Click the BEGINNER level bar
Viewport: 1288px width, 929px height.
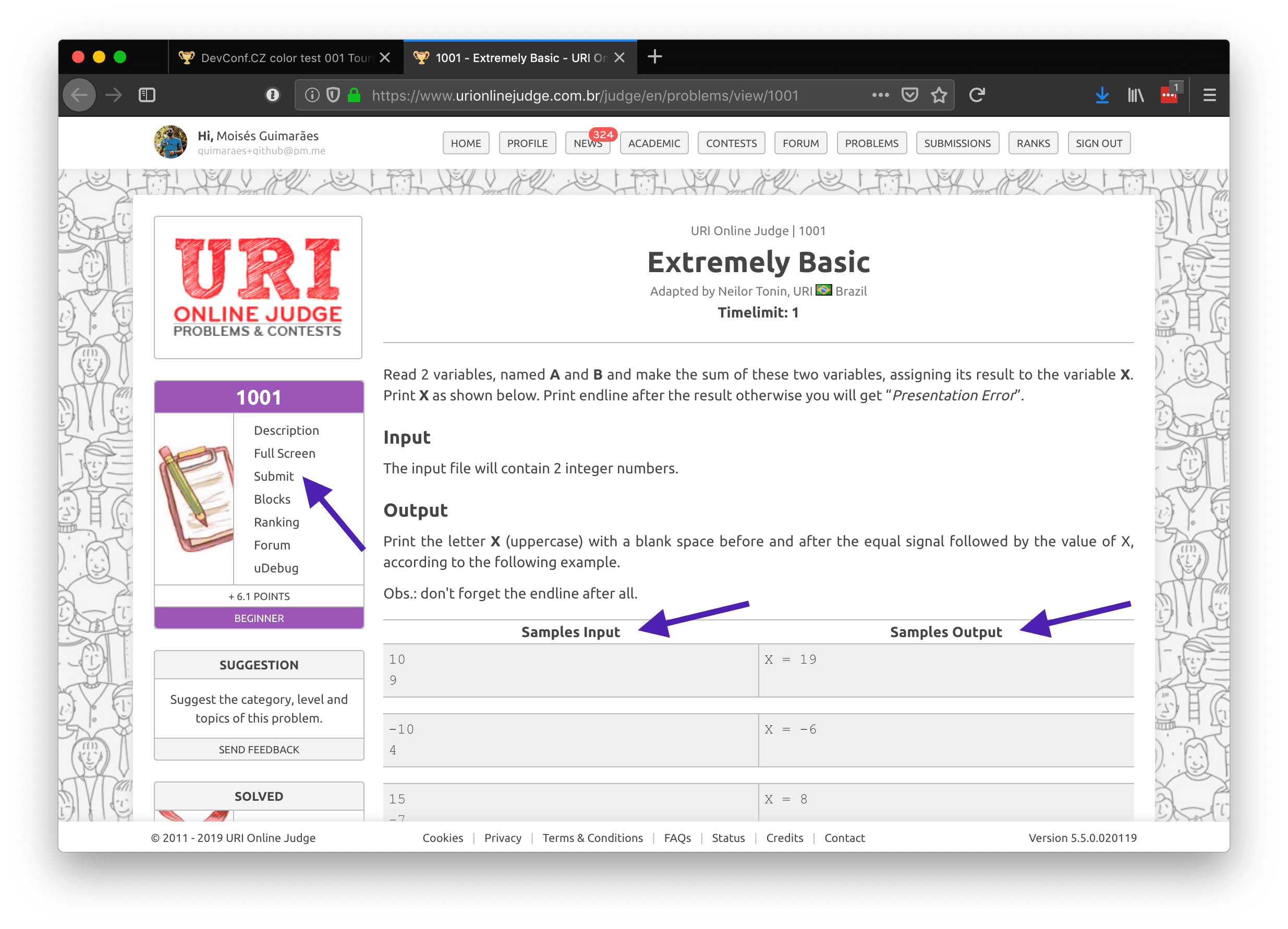coord(259,618)
